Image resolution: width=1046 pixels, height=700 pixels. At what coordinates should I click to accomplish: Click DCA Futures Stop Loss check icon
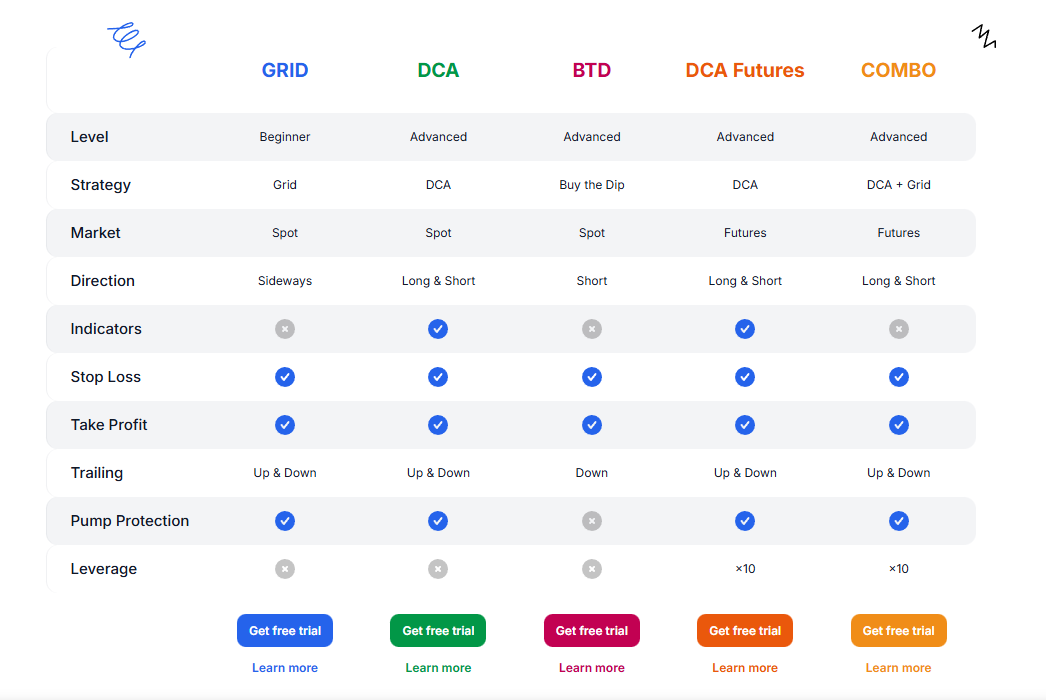point(745,377)
